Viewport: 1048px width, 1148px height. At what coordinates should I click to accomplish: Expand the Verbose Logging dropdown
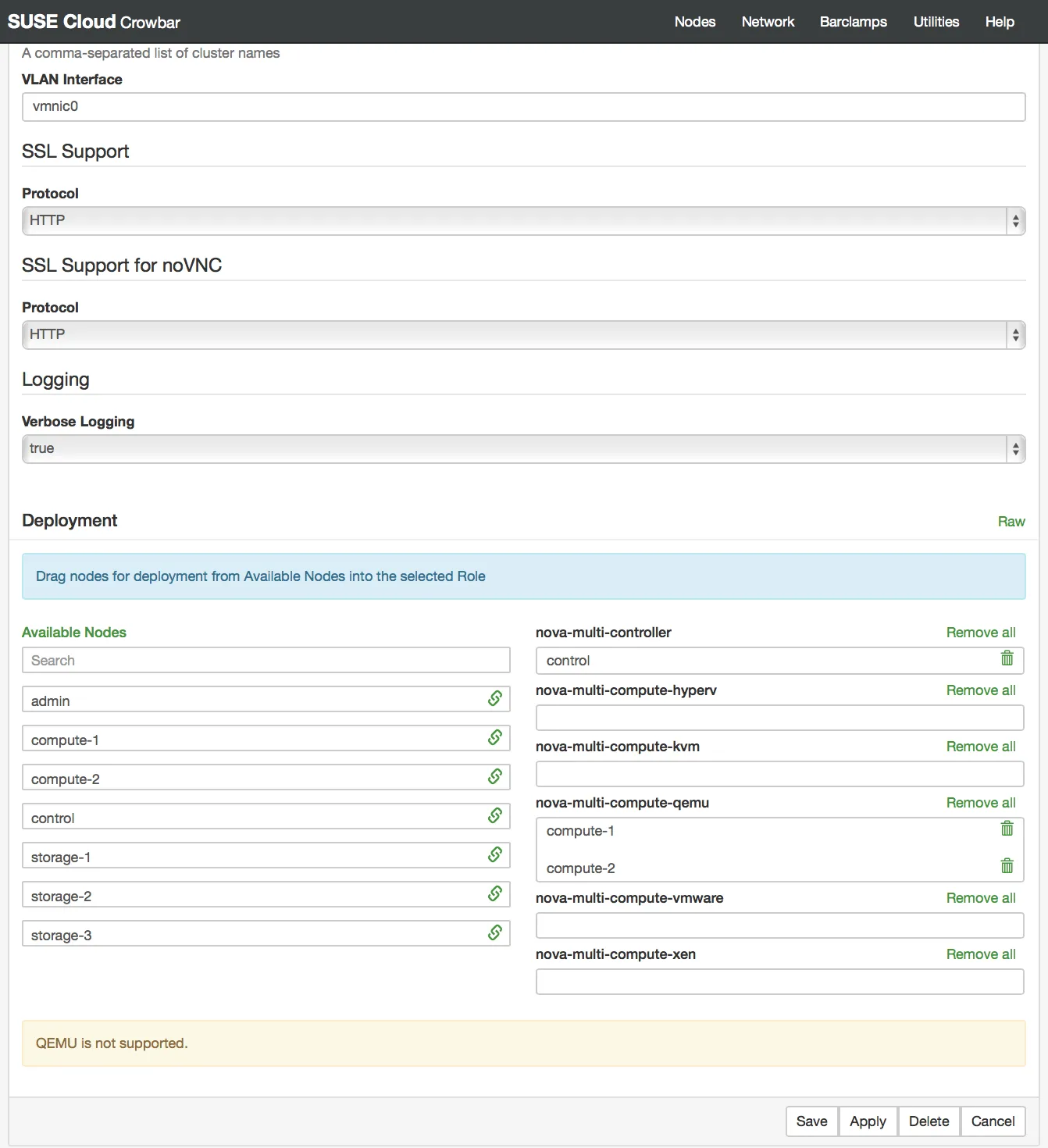click(523, 449)
